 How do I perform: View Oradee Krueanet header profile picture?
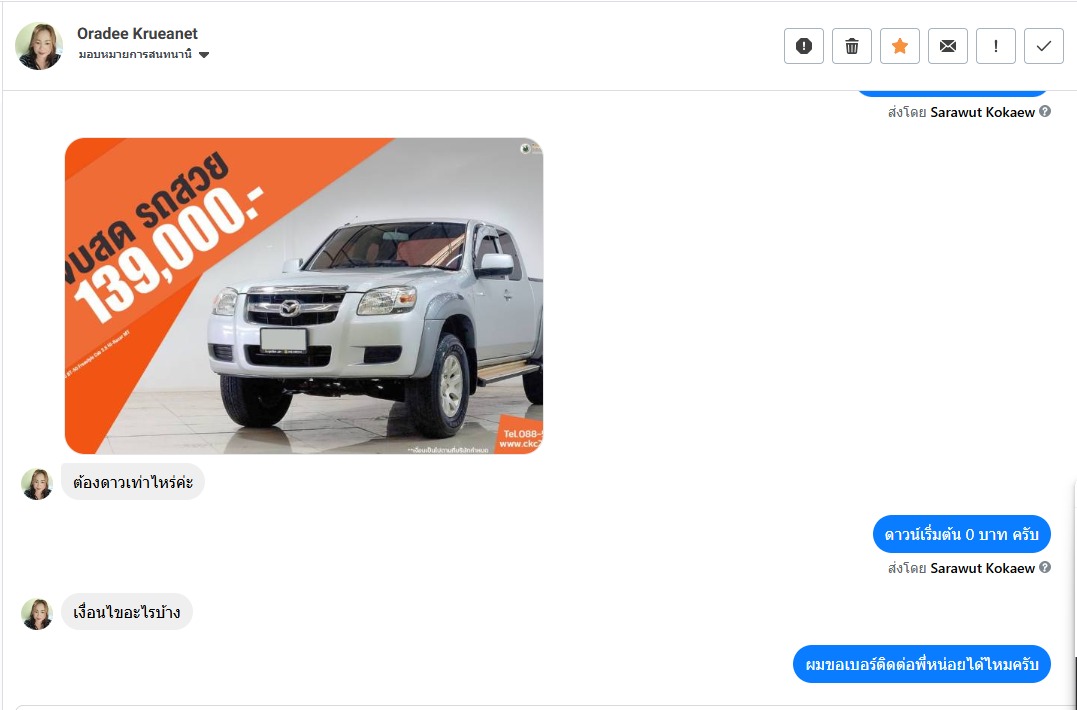point(39,46)
